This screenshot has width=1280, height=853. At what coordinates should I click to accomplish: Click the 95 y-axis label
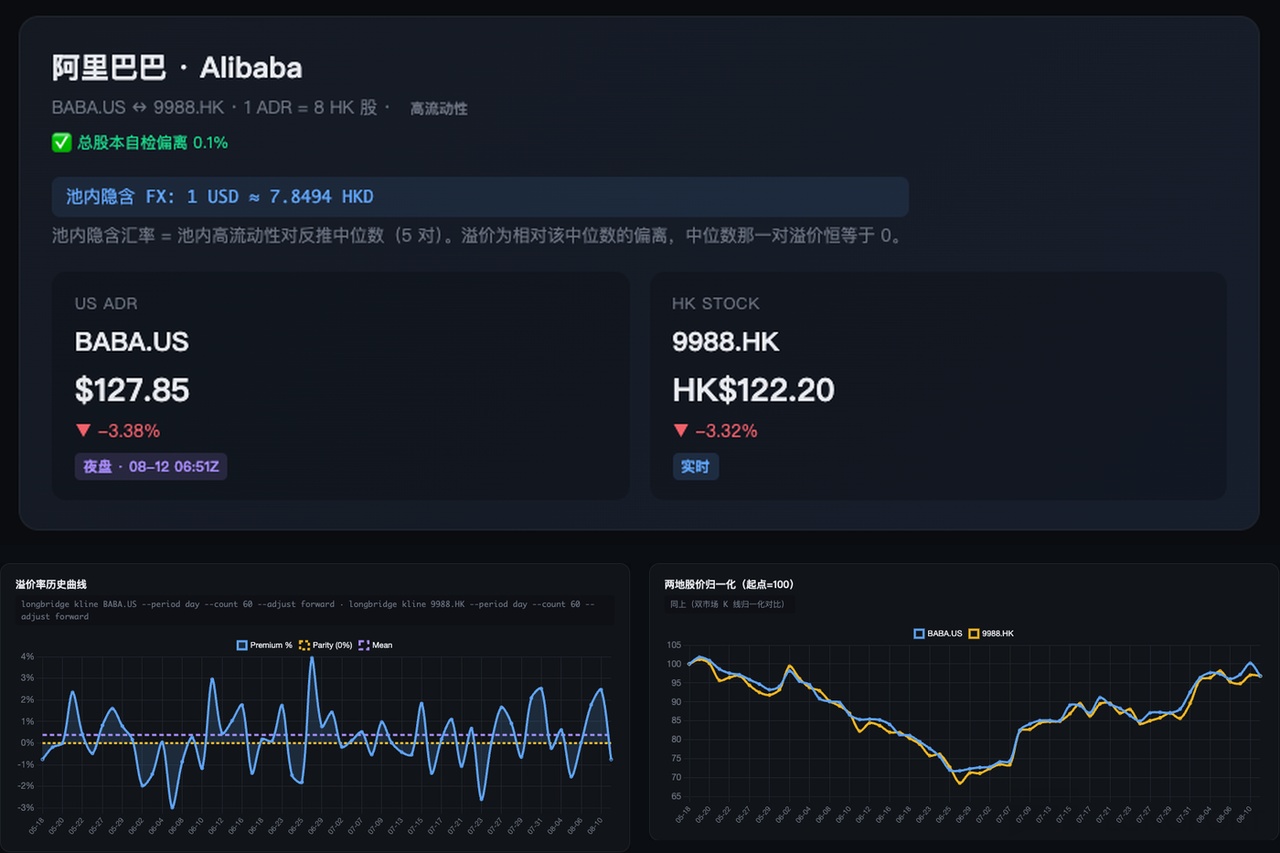pos(675,683)
